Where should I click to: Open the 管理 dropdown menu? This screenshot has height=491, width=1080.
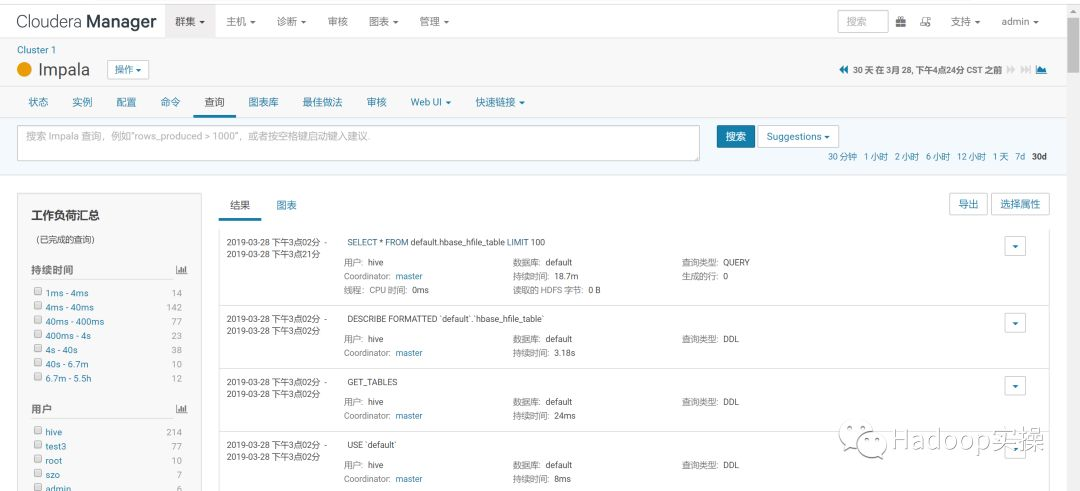pos(435,22)
